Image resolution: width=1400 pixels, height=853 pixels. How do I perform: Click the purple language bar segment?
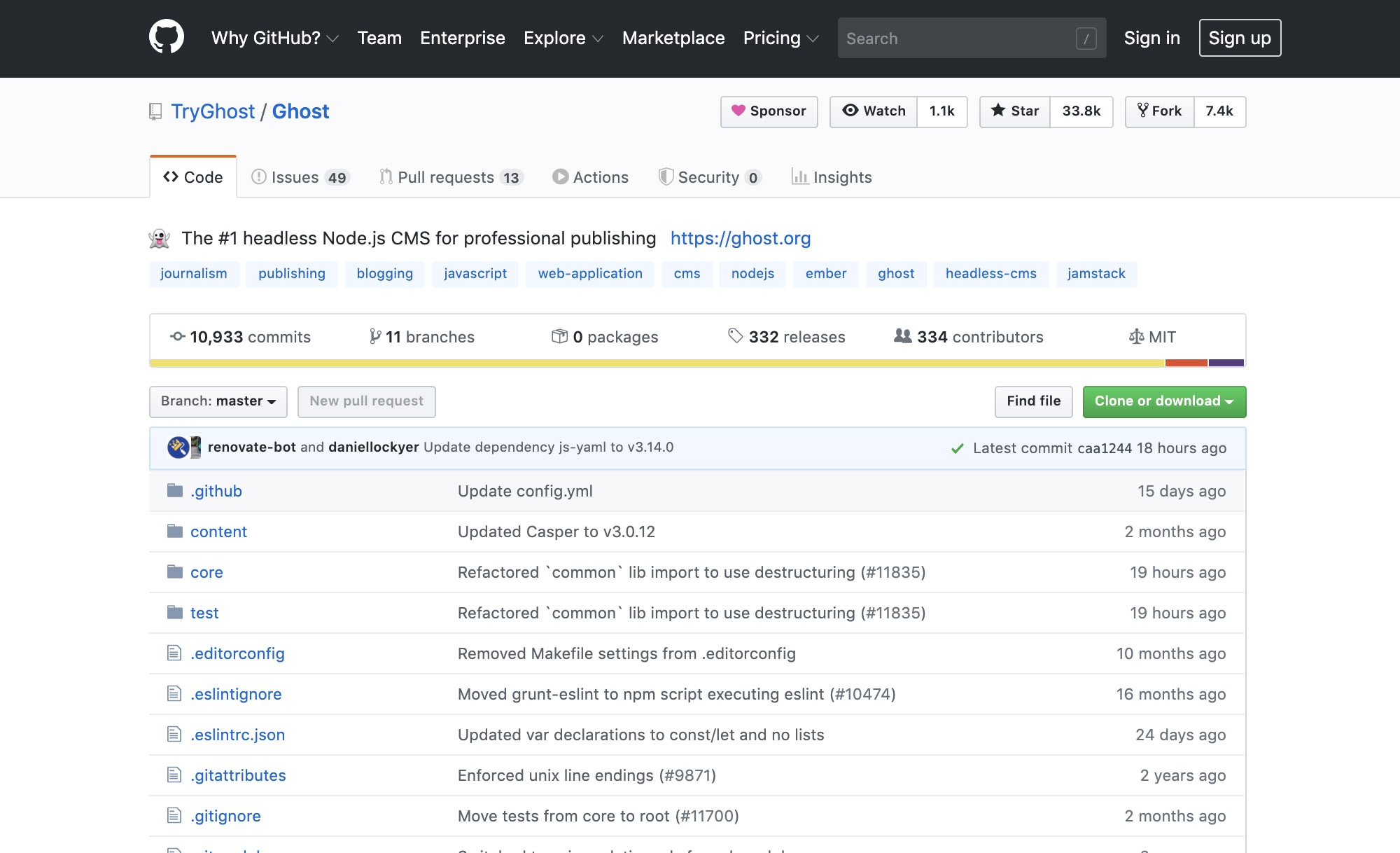coord(1226,363)
